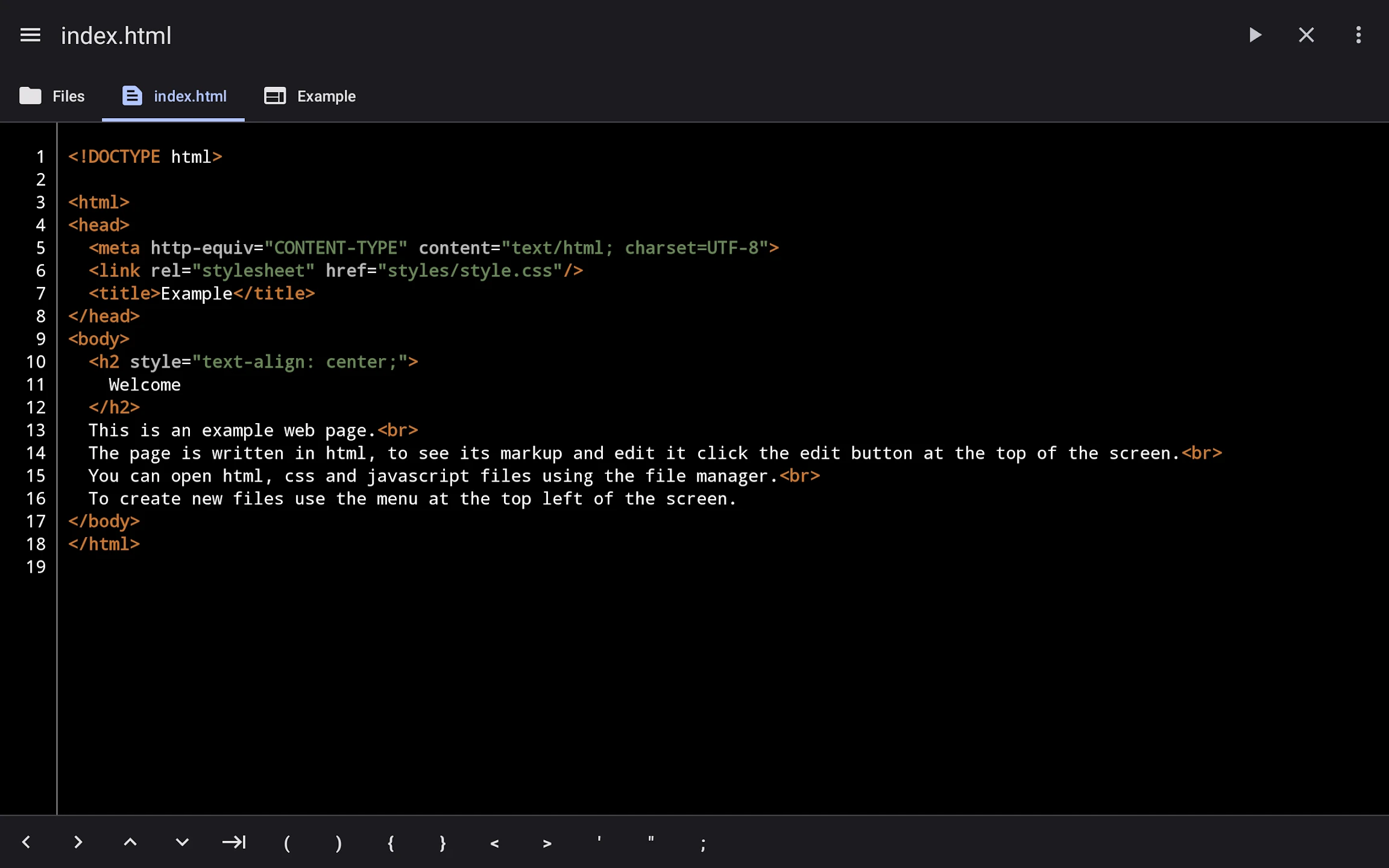Click the <br> tag ending line 14
Image resolution: width=1389 pixels, height=868 pixels.
[x=1202, y=453]
